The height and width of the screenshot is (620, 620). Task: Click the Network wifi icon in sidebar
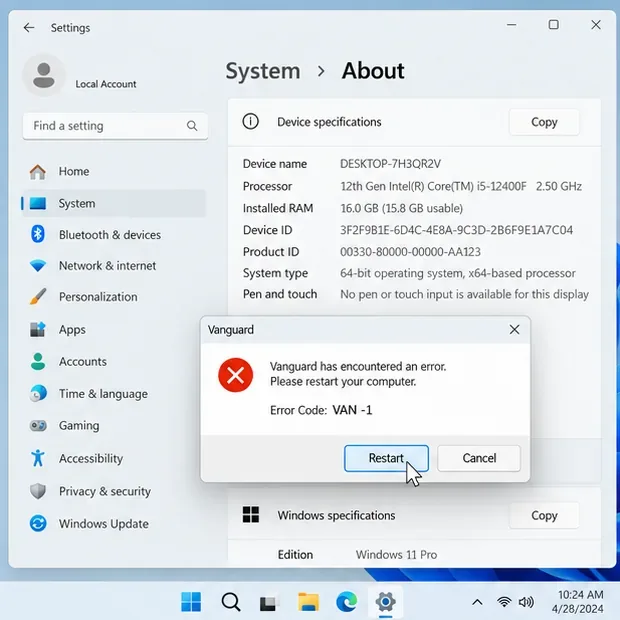pos(38,266)
